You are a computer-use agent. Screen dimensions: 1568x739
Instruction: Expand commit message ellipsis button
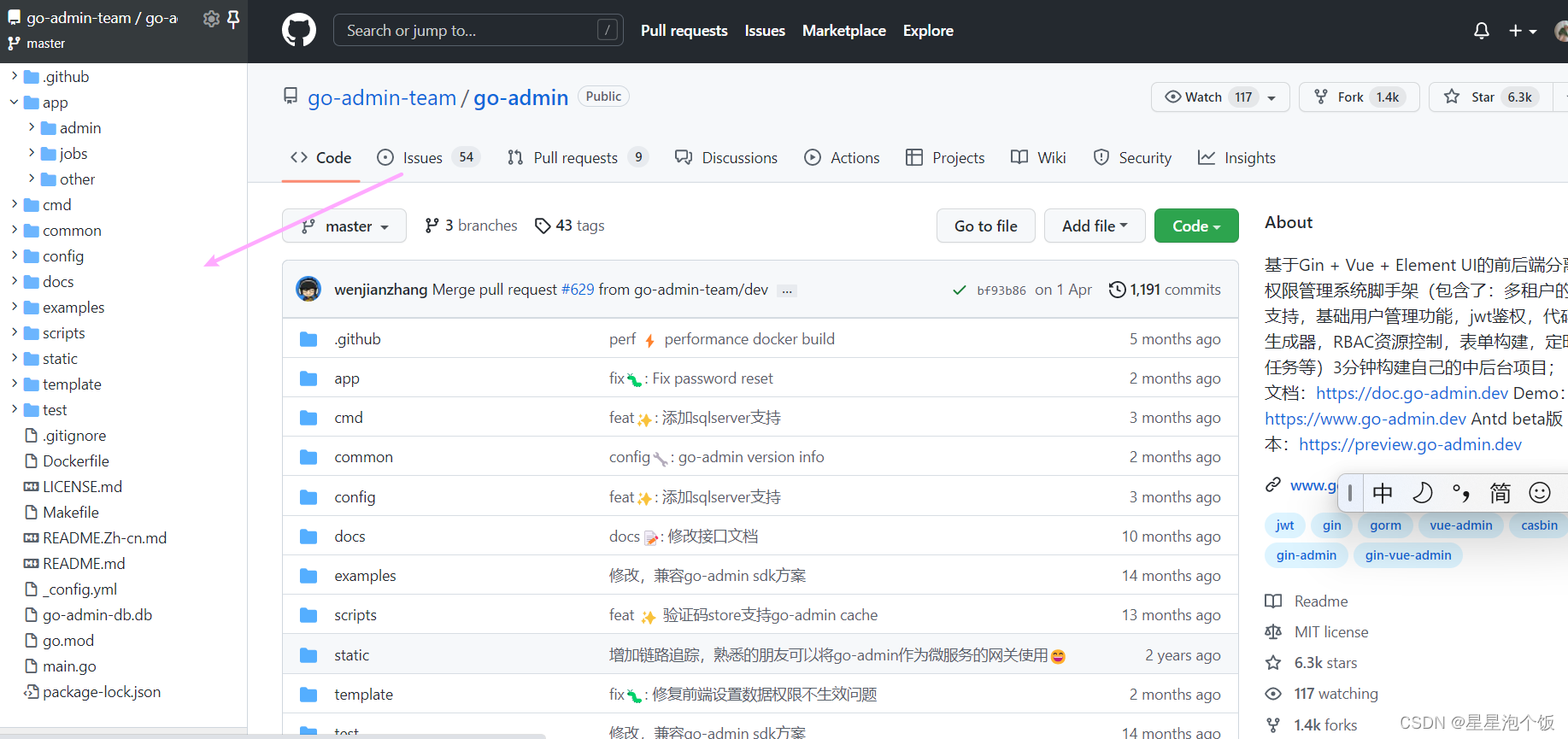point(787,290)
